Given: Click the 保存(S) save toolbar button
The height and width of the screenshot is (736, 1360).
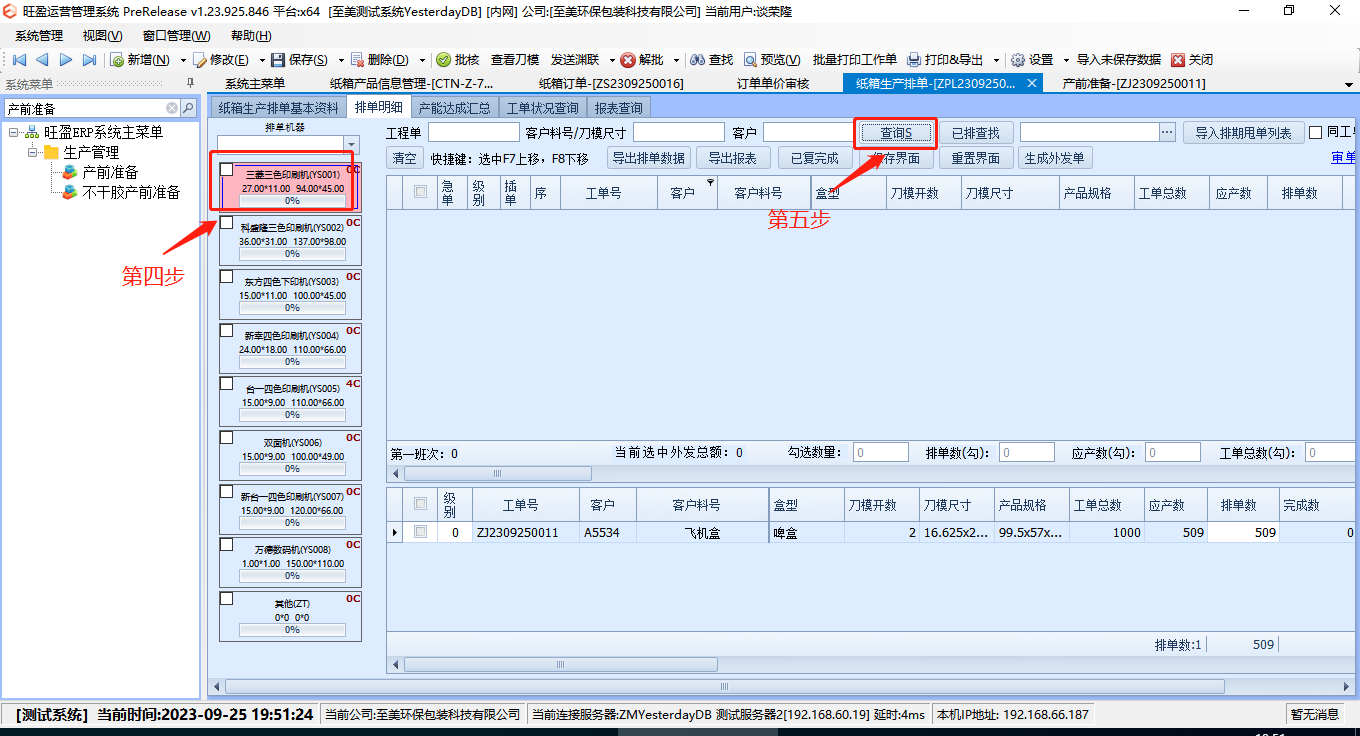Looking at the screenshot, I should coord(299,60).
